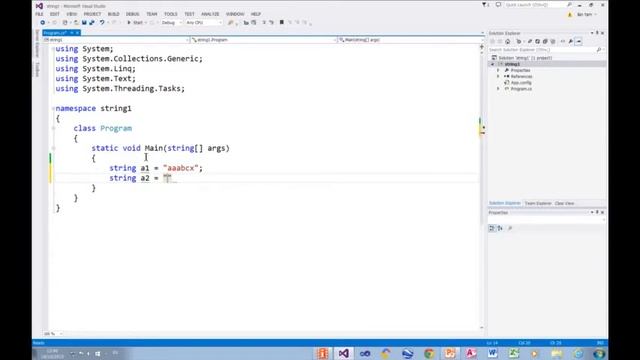Open Google Chrome from the taskbar
The height and width of the screenshot is (360, 640).
(429, 353)
